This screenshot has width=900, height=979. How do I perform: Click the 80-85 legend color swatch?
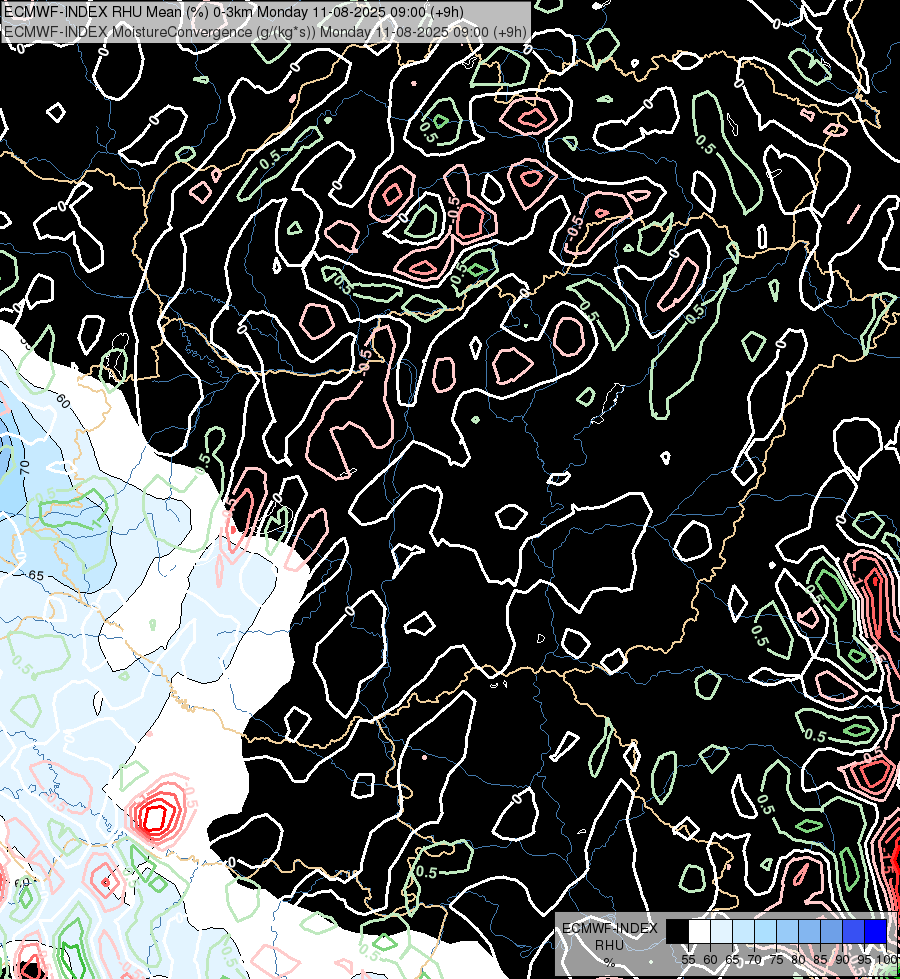(x=809, y=932)
